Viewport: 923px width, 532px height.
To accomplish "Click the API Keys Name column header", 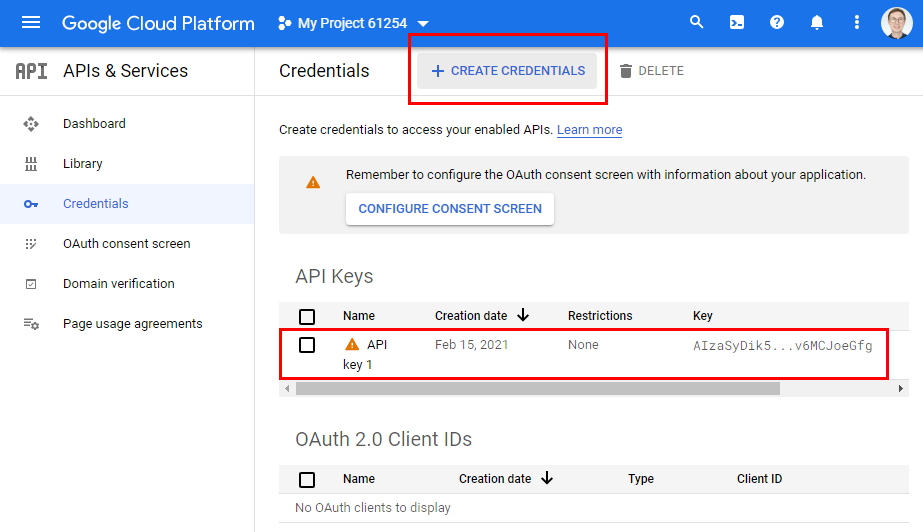I will click(358, 316).
